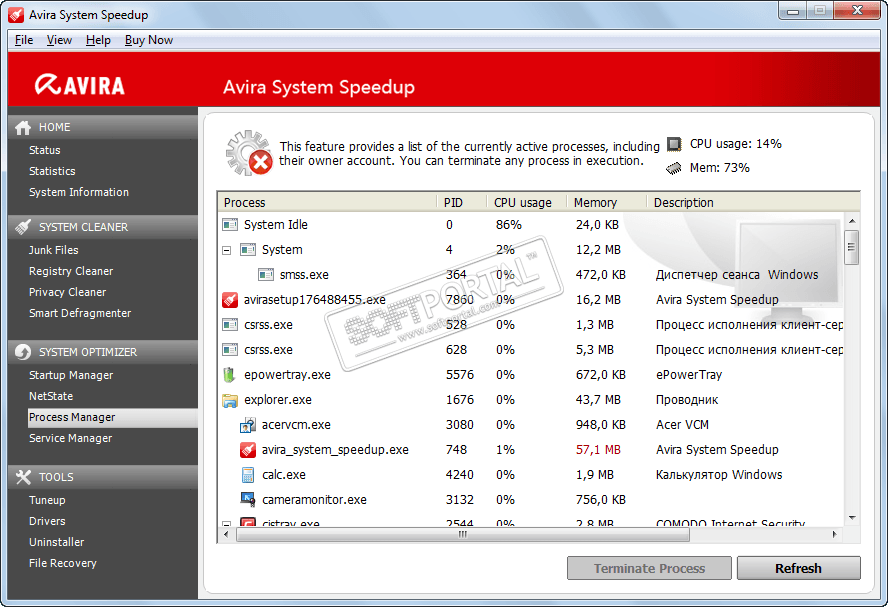Click the calc.exe calculator icon
The width and height of the screenshot is (888, 607).
click(247, 475)
